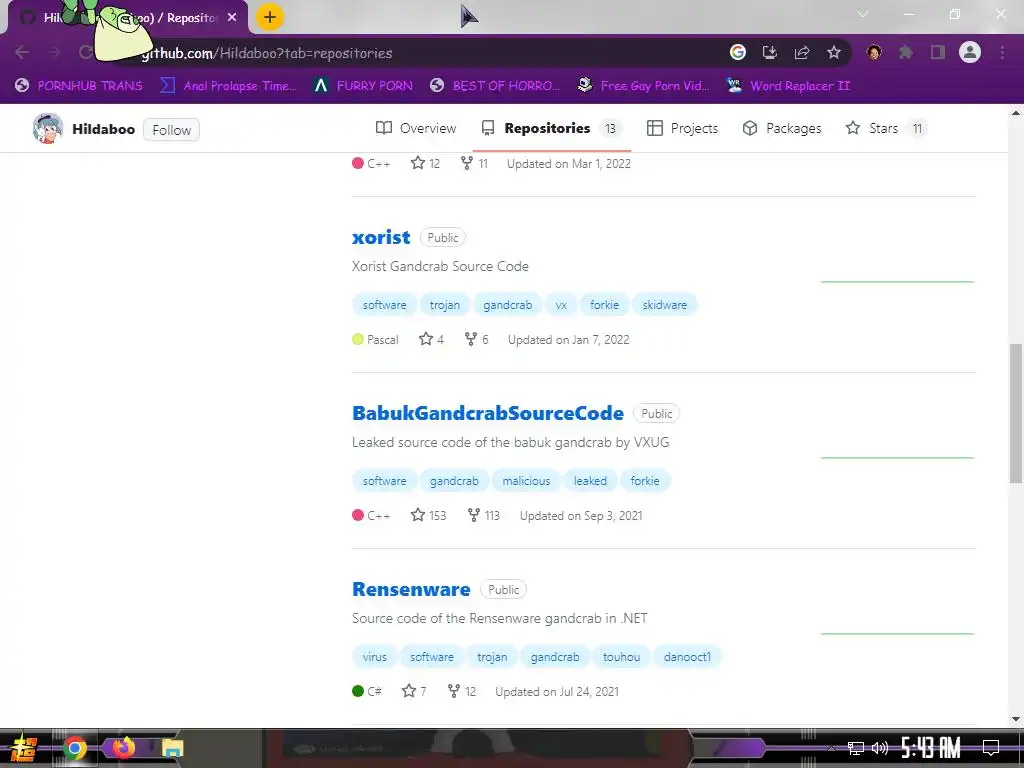Open the Word Replacer II bookmark
This screenshot has height=768, width=1024.
pos(788,86)
